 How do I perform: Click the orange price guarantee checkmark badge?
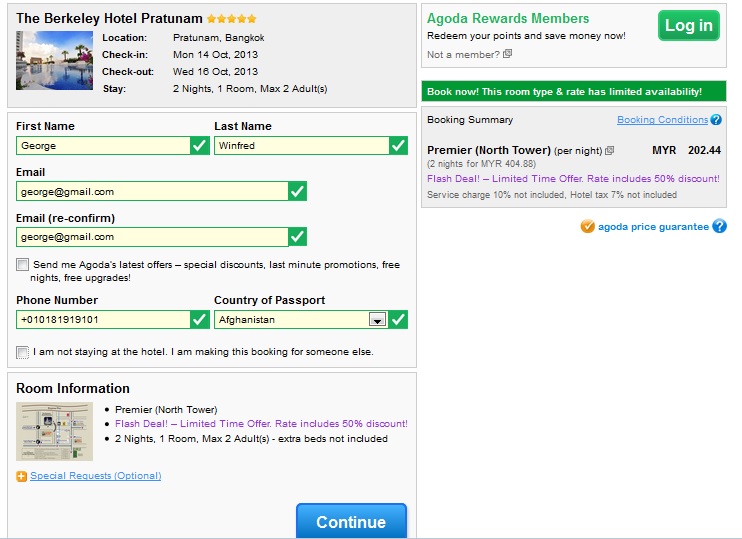[587, 226]
